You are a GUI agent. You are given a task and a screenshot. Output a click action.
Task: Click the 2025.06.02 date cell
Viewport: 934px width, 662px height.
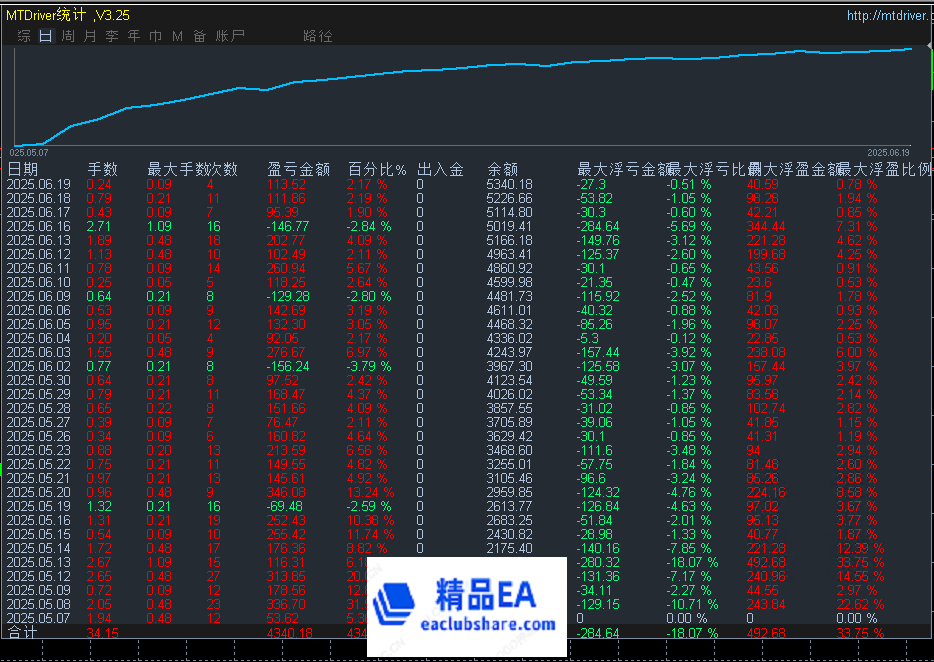point(39,366)
